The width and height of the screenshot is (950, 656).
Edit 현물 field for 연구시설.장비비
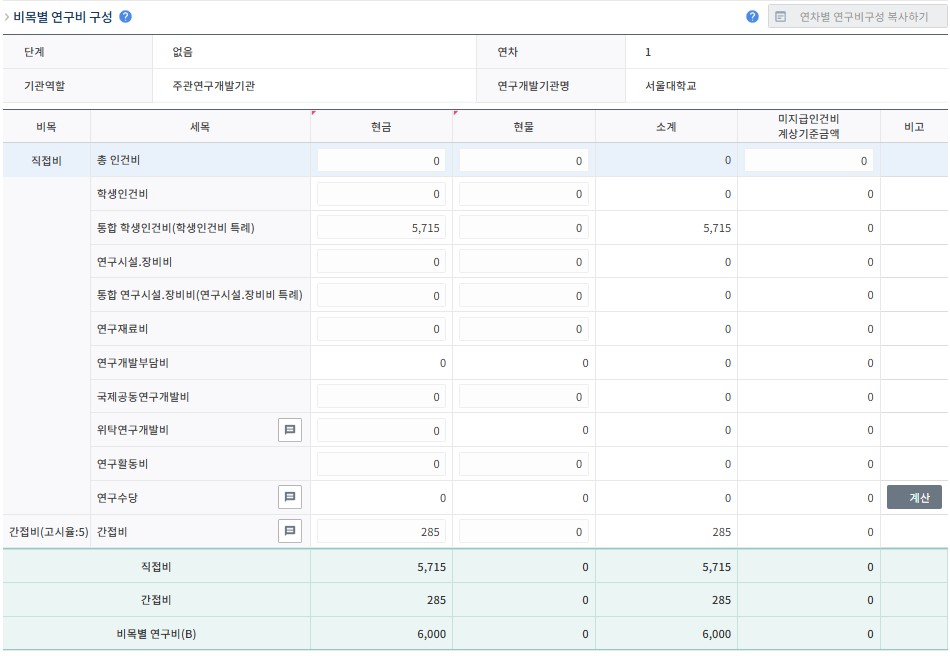pos(523,262)
